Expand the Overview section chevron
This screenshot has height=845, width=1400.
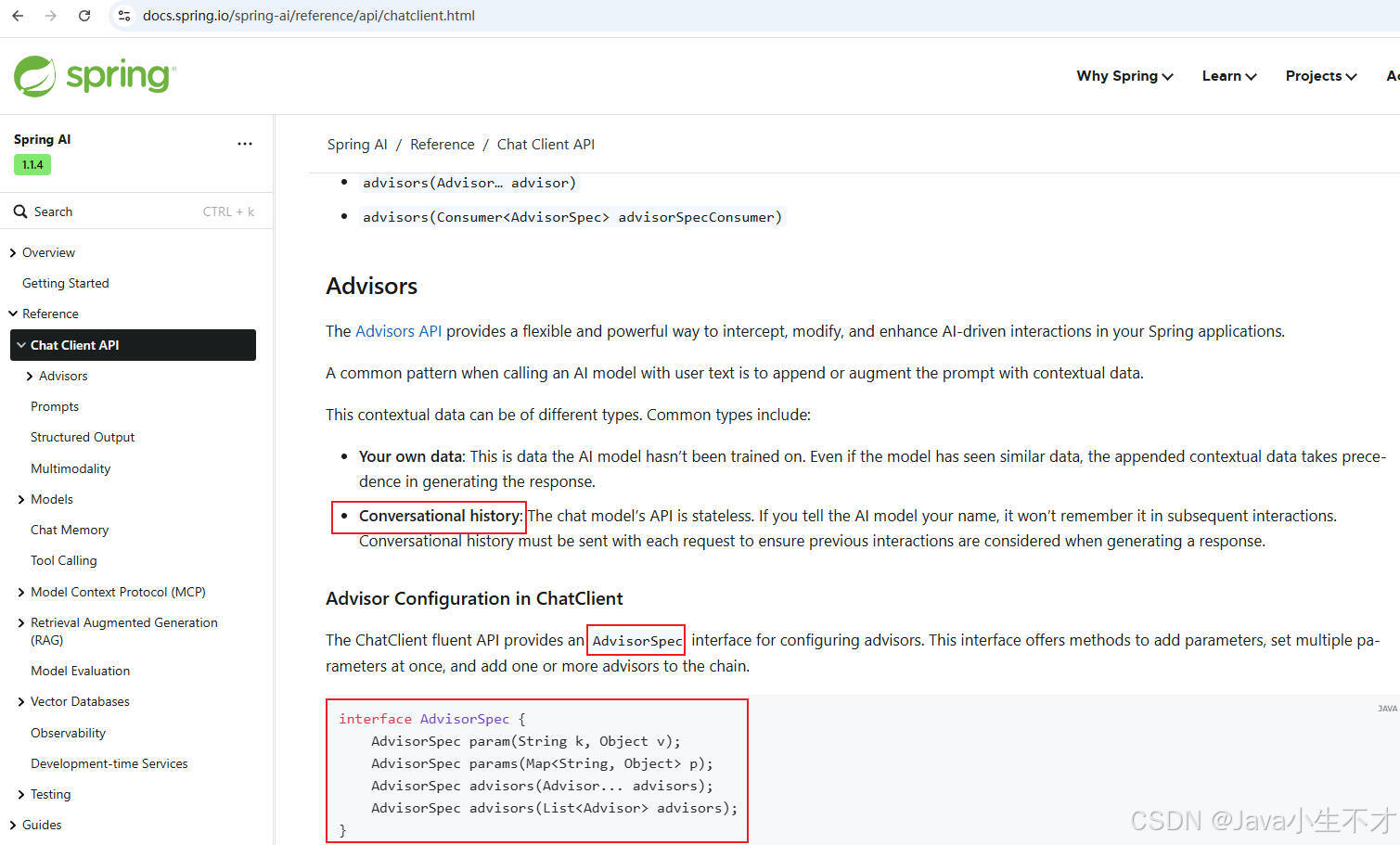13,252
